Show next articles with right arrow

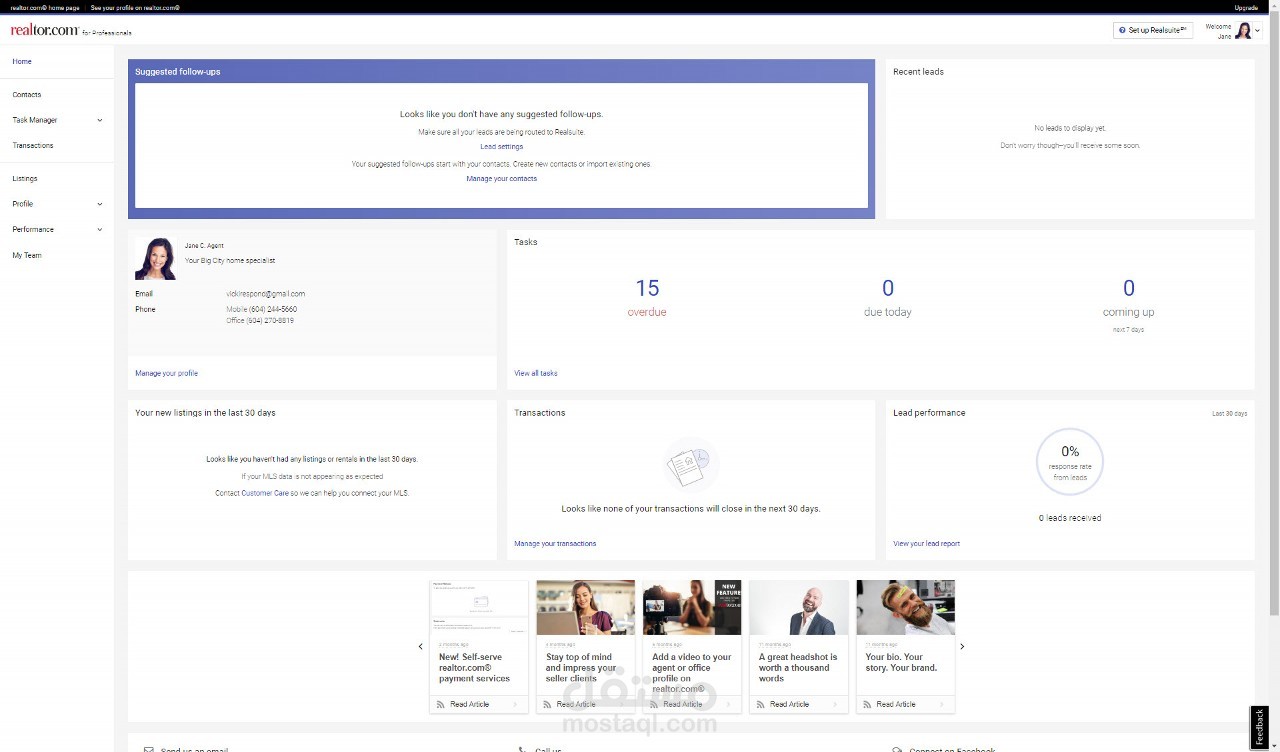click(962, 646)
